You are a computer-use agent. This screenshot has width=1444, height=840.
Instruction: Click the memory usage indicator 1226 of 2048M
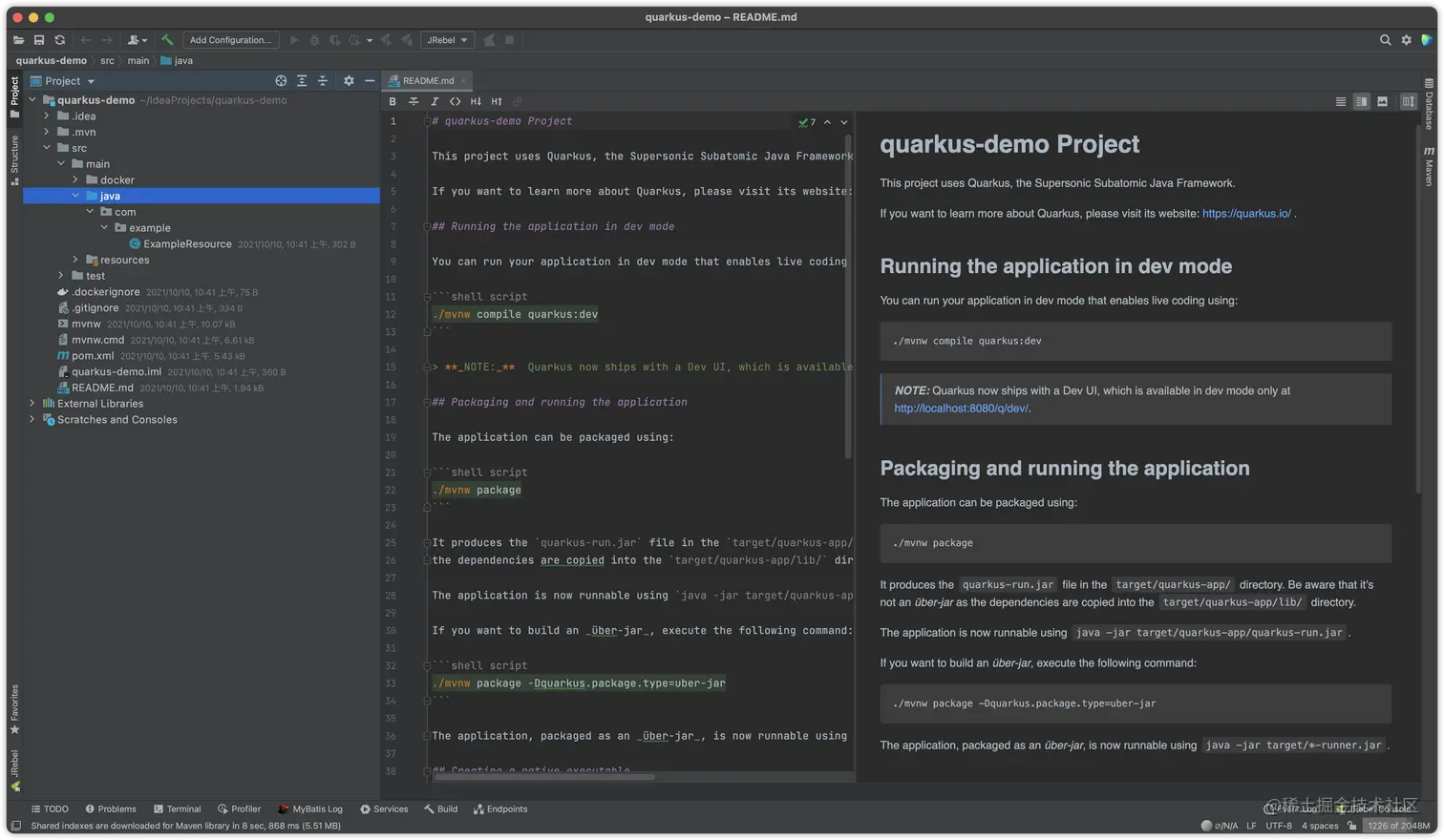[1397, 826]
